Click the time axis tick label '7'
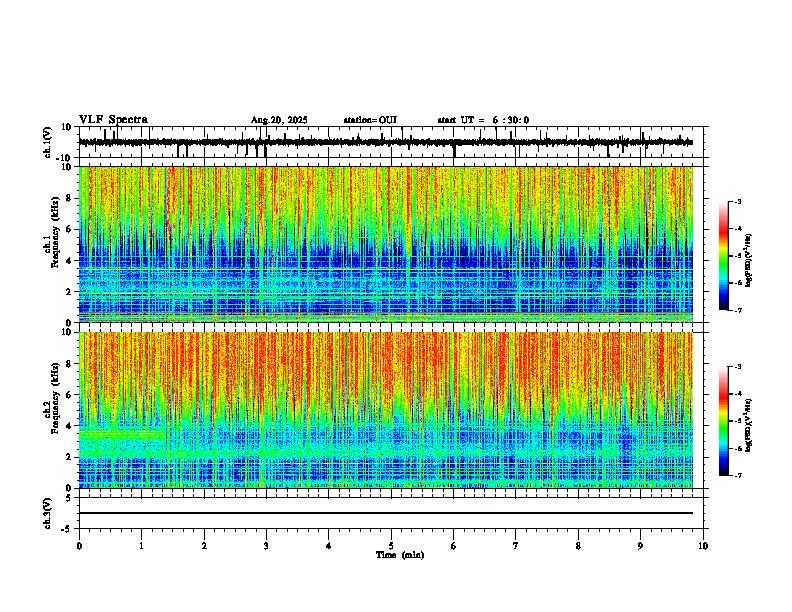The width and height of the screenshot is (792, 612). pyautogui.click(x=516, y=545)
